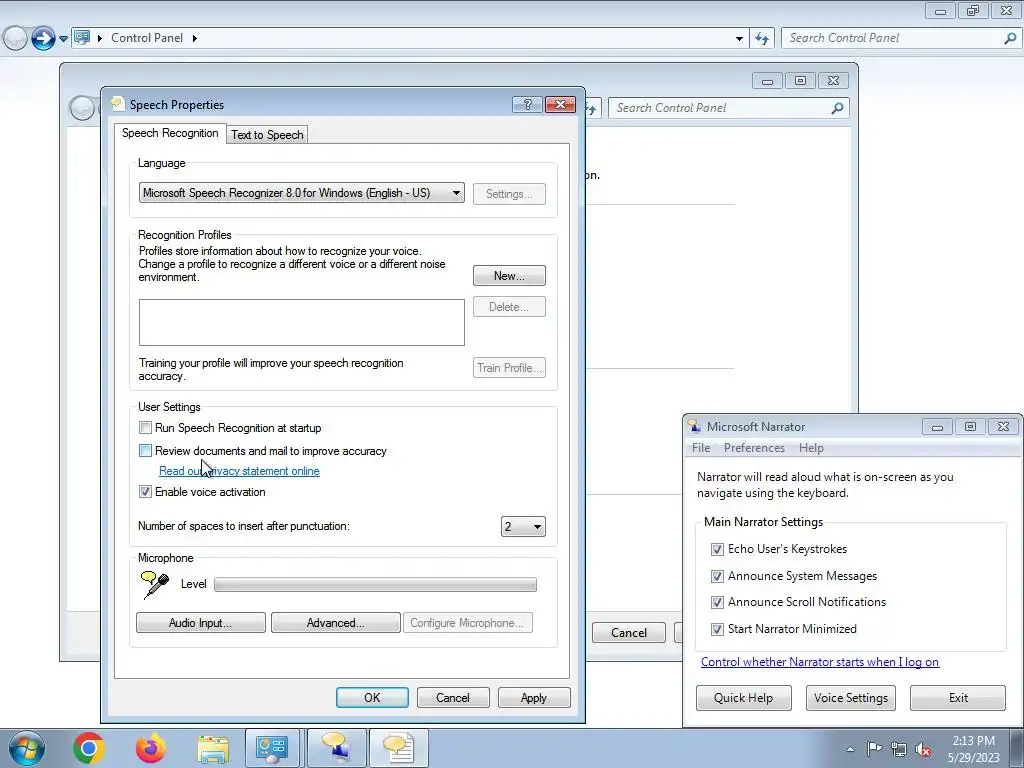The image size is (1024, 768).
Task: Open number of spaces after punctuation dropdown
Action: click(x=523, y=526)
